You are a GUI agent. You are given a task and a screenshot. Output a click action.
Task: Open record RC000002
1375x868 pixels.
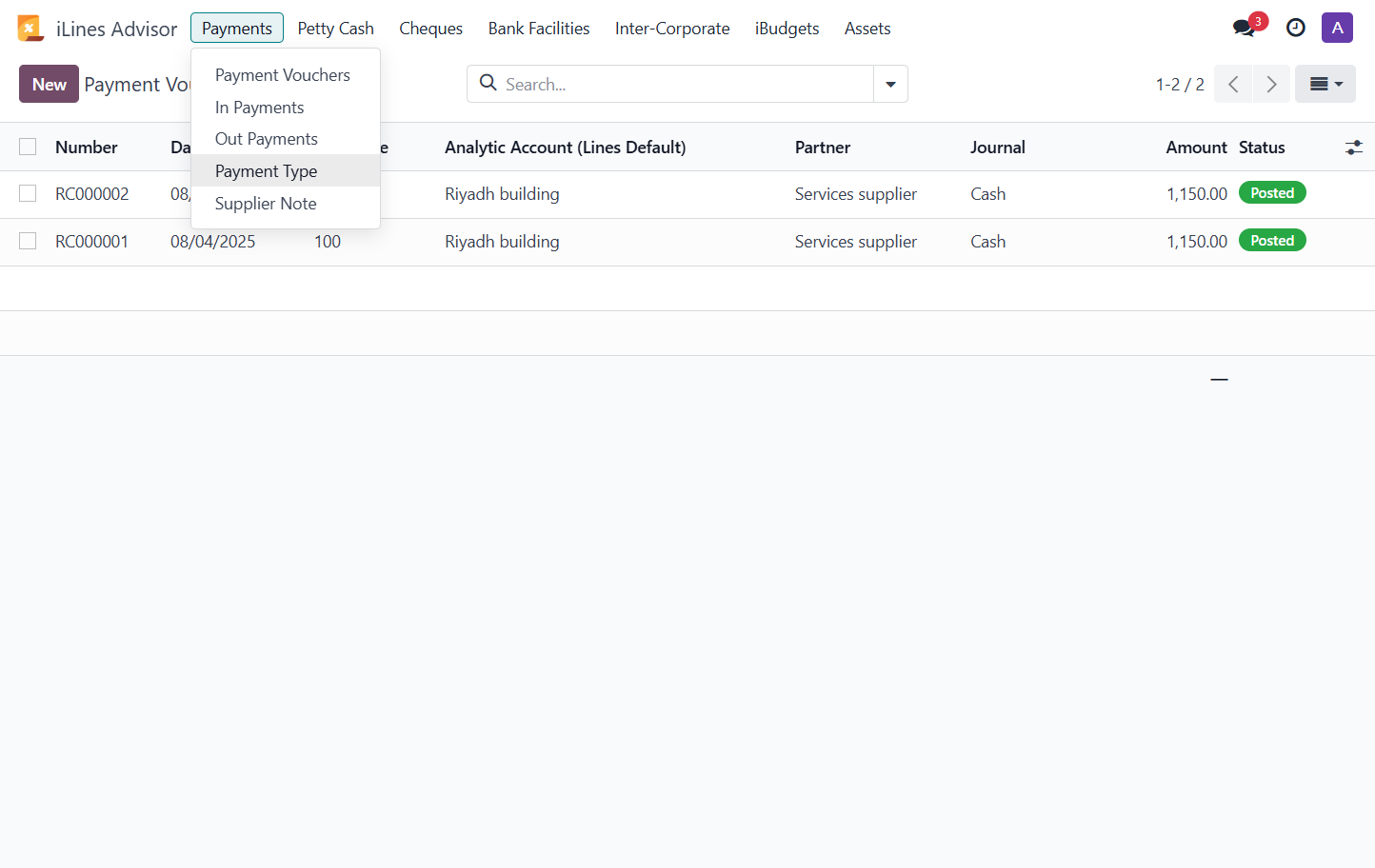point(92,194)
